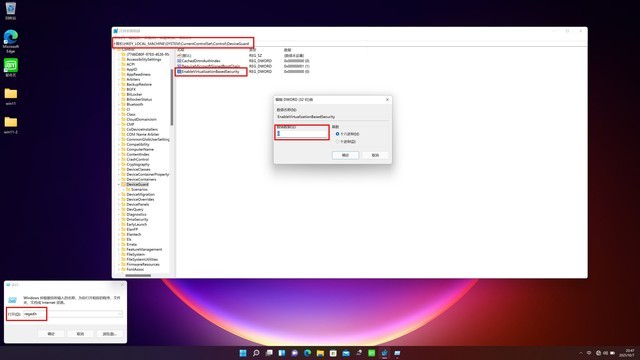
Task: Switch to the Run dialog taskbar icon
Action: 397,353
